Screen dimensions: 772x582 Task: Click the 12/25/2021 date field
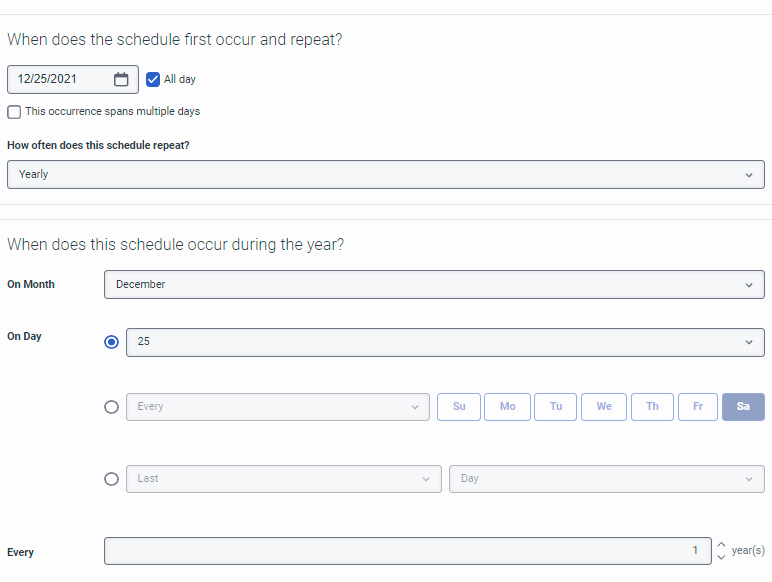click(x=60, y=80)
